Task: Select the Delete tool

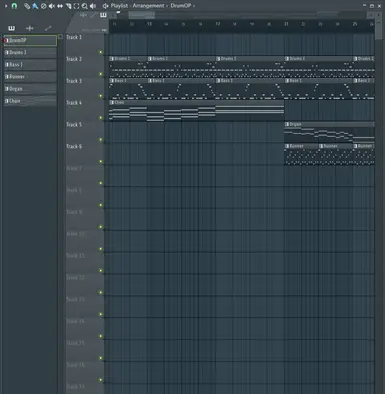Action: [43, 6]
